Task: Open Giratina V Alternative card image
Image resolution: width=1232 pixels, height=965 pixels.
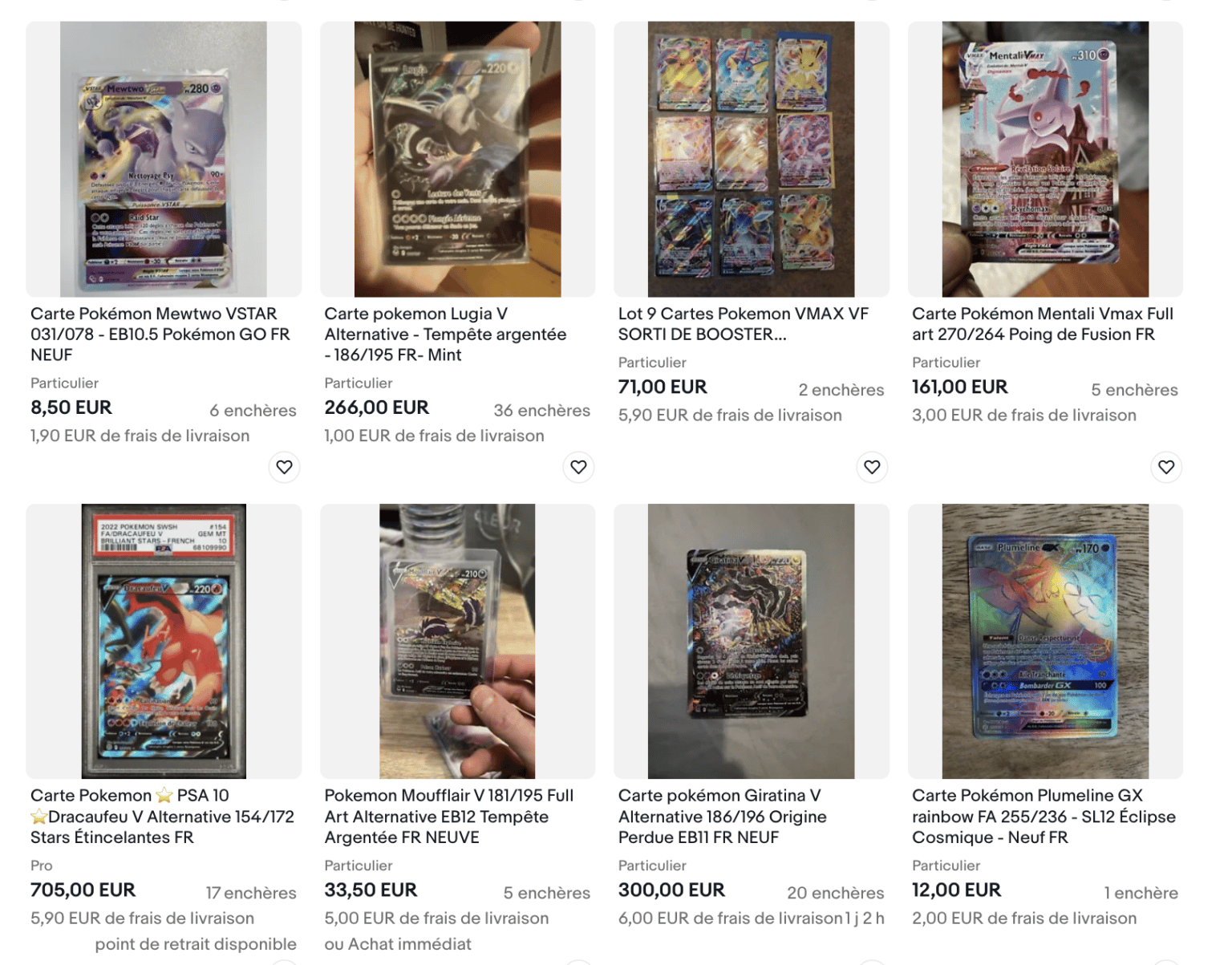Action: coord(752,641)
